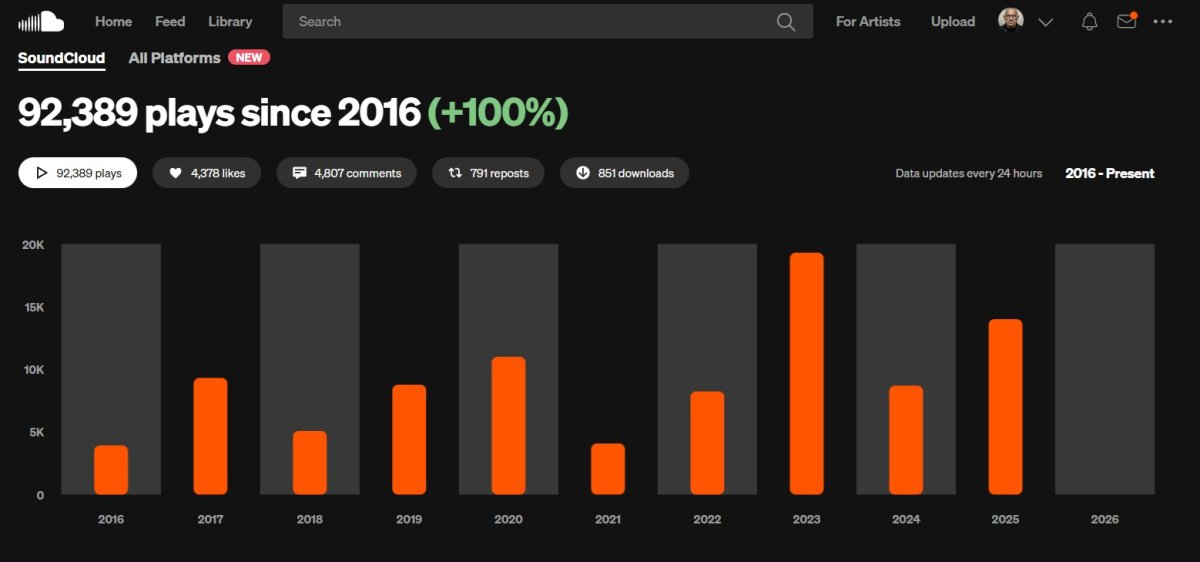Screen dimensions: 1200x562
Task: Select the 92,389 plays metric pill
Action: pos(78,173)
